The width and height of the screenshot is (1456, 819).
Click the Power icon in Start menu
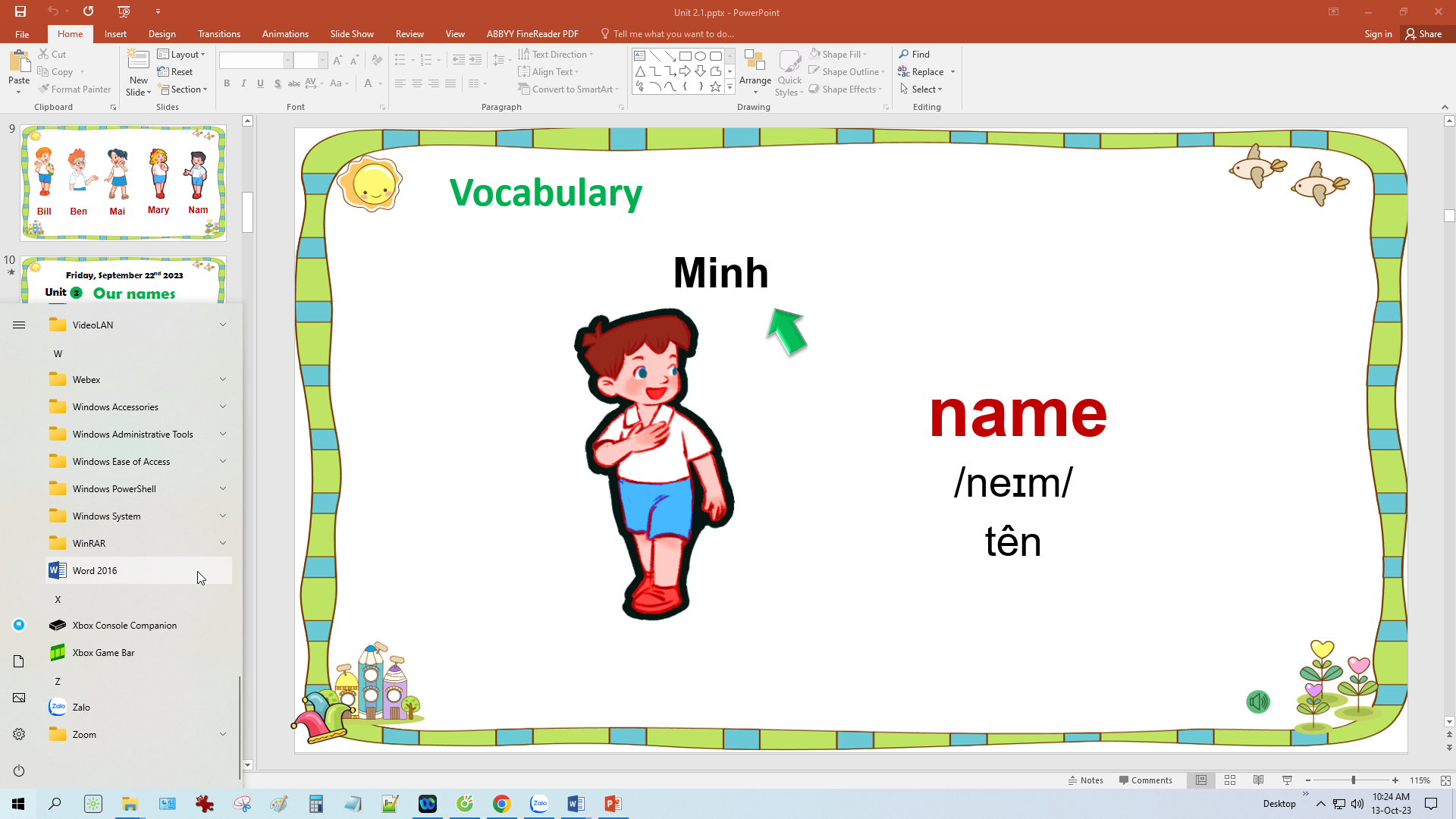(19, 770)
